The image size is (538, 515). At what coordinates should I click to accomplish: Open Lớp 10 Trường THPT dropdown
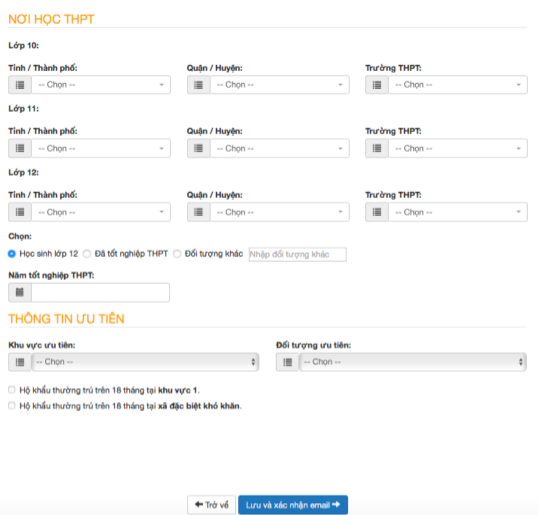[458, 85]
